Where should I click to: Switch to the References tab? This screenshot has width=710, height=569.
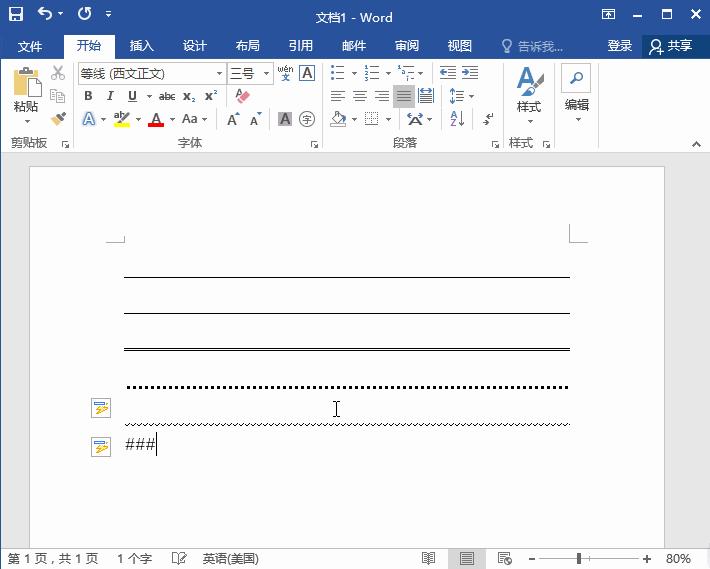301,46
